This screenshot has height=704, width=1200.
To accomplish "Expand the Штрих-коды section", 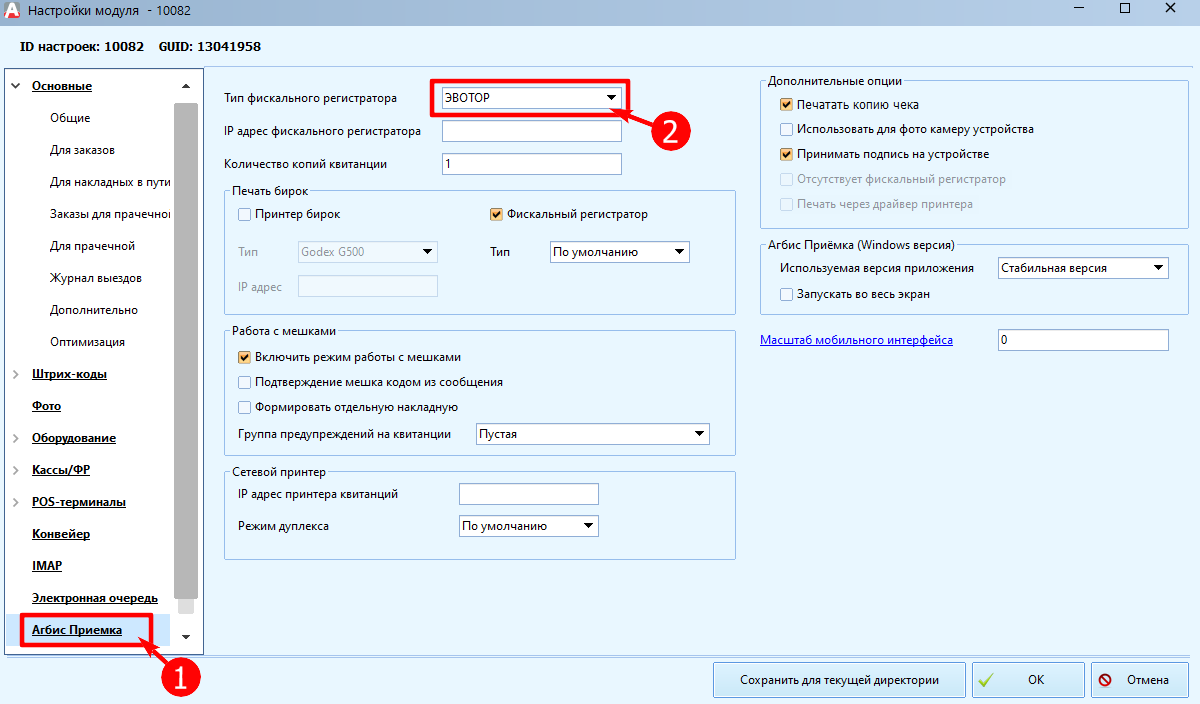I will click(x=16, y=374).
